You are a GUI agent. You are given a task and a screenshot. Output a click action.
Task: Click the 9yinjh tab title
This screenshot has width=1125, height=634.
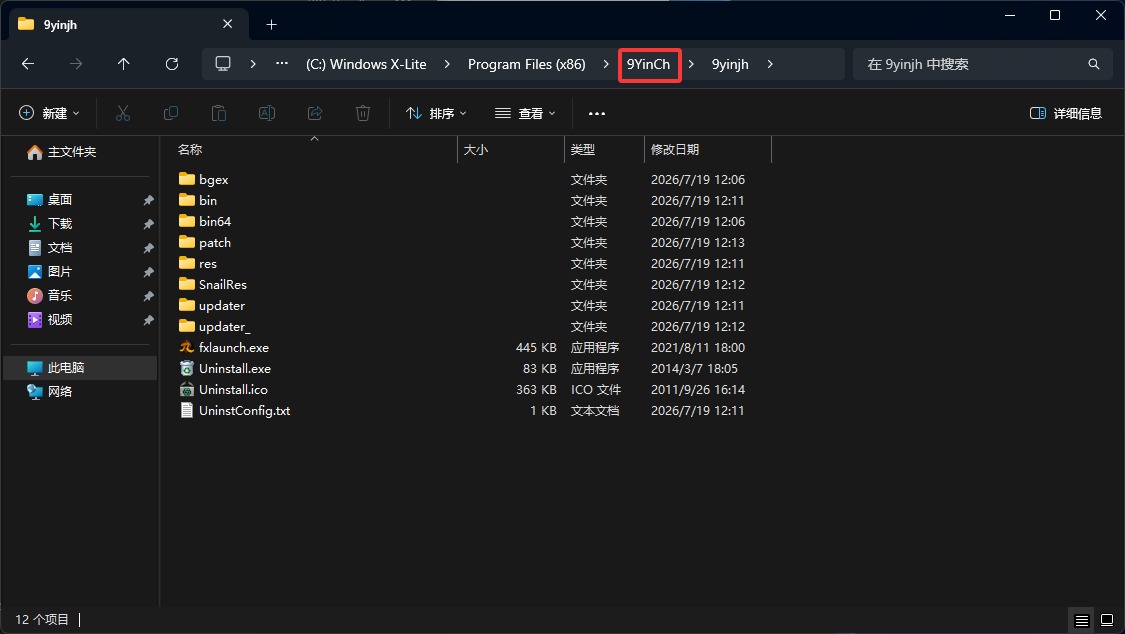click(x=60, y=24)
